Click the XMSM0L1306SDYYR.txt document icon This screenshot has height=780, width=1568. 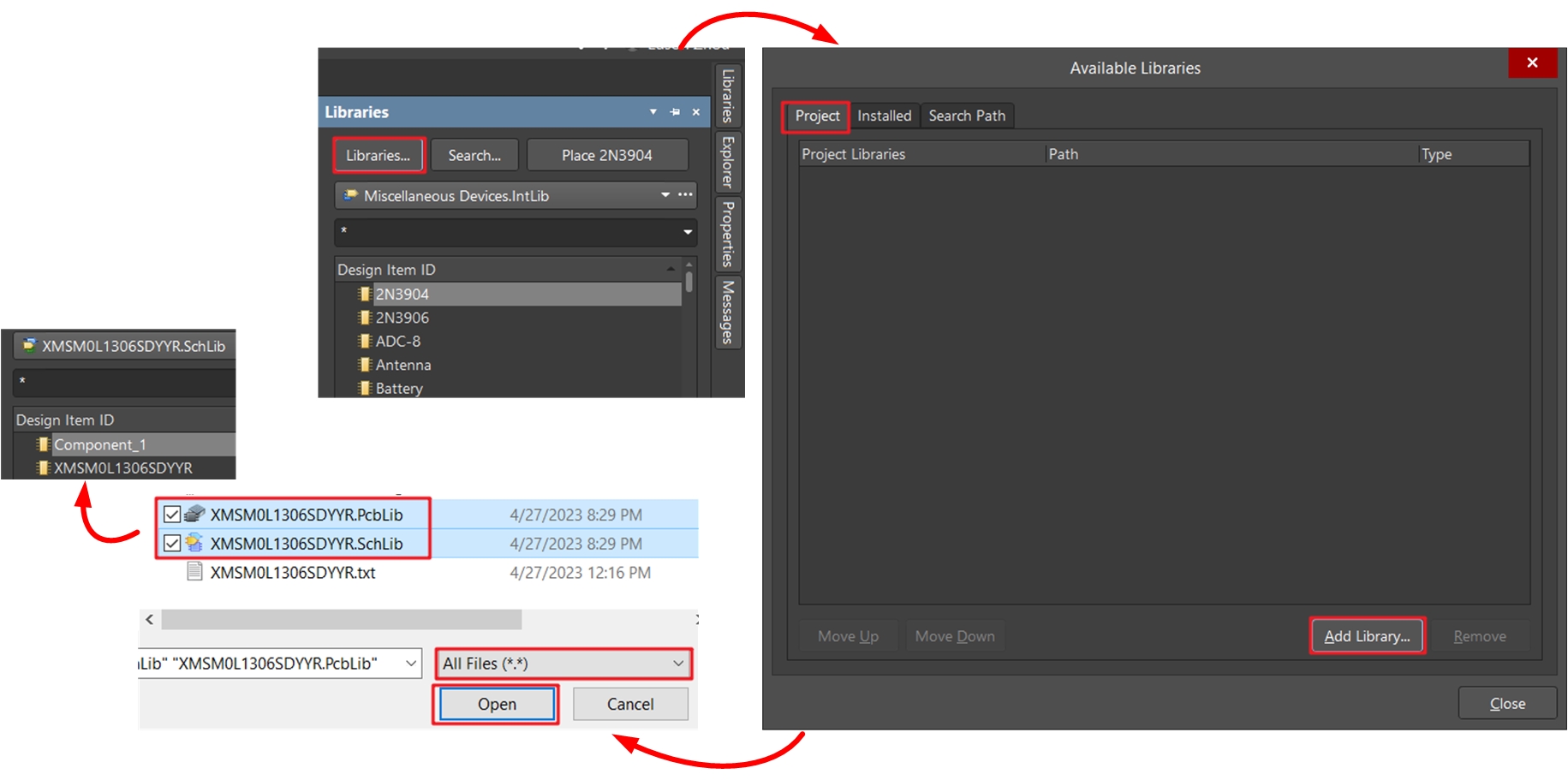[195, 572]
